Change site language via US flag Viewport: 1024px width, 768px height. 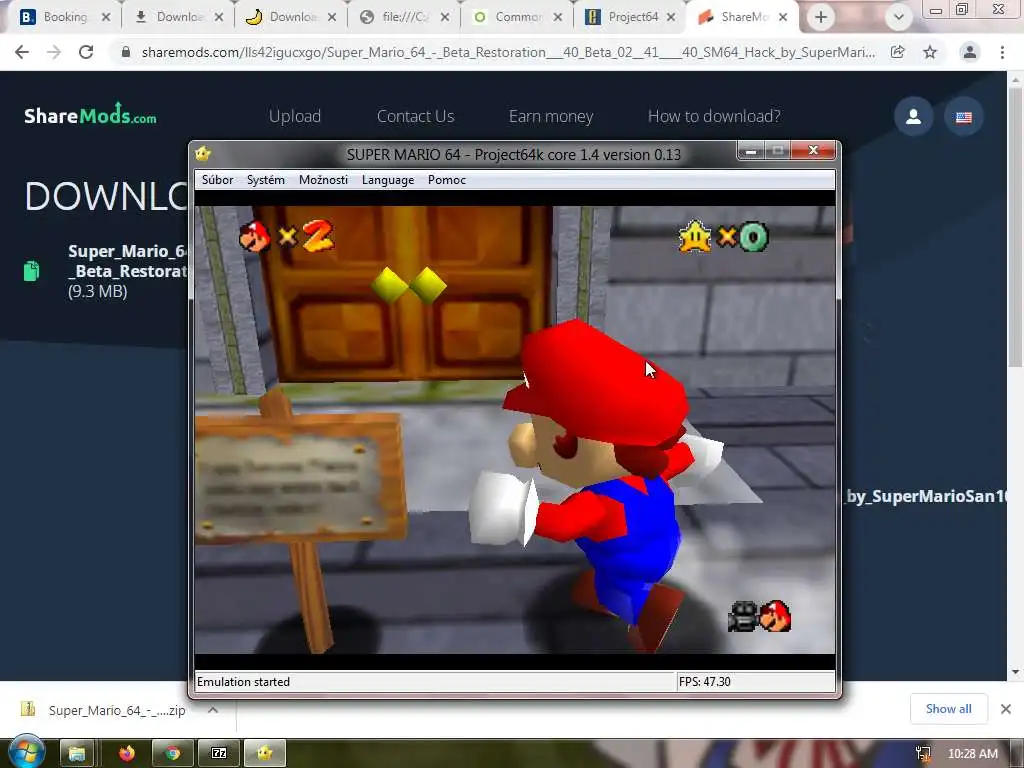coord(964,117)
